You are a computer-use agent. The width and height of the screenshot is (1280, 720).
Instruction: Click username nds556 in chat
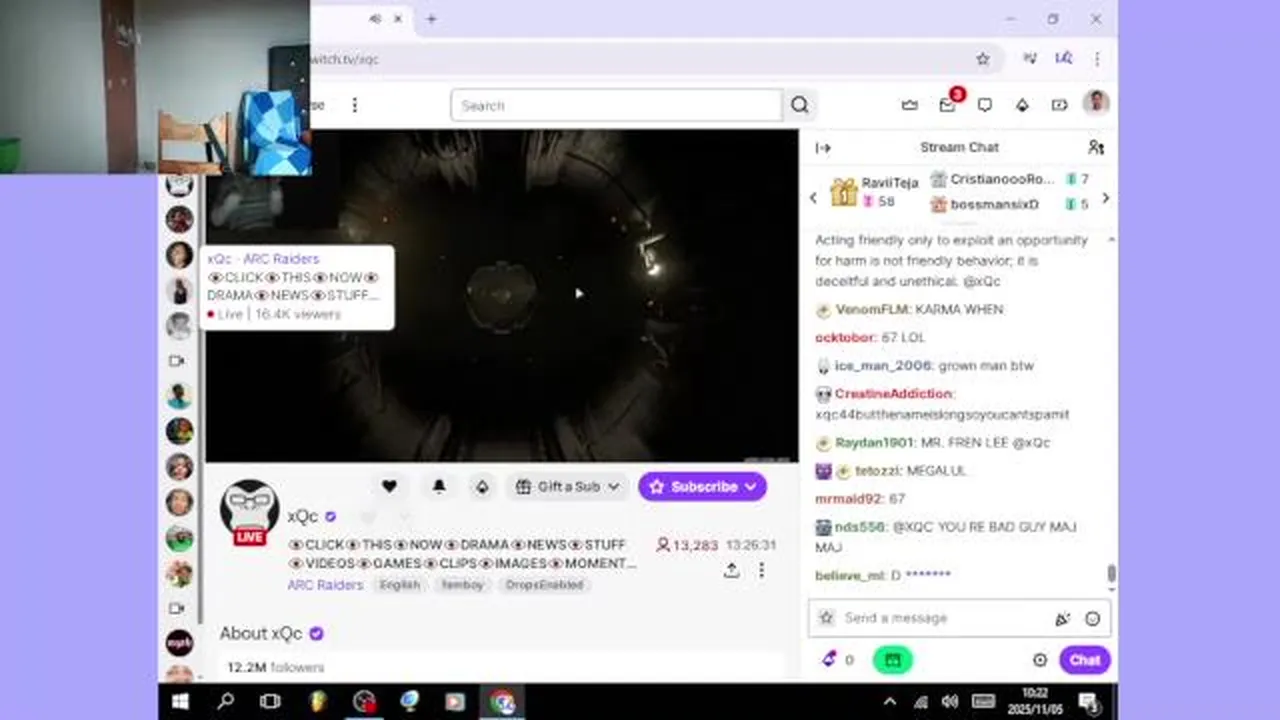(859, 526)
